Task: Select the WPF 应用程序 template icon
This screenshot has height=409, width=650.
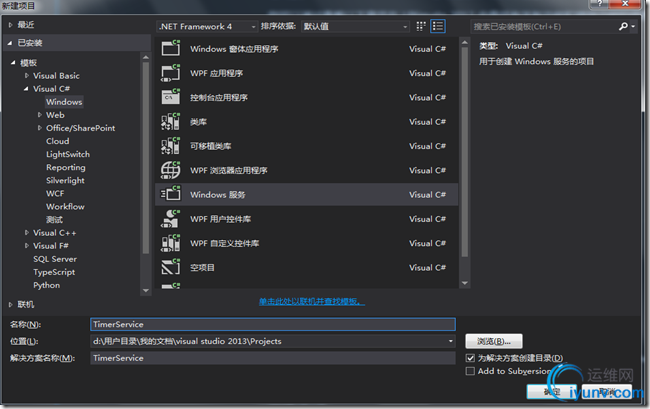Action: pyautogui.click(x=170, y=73)
